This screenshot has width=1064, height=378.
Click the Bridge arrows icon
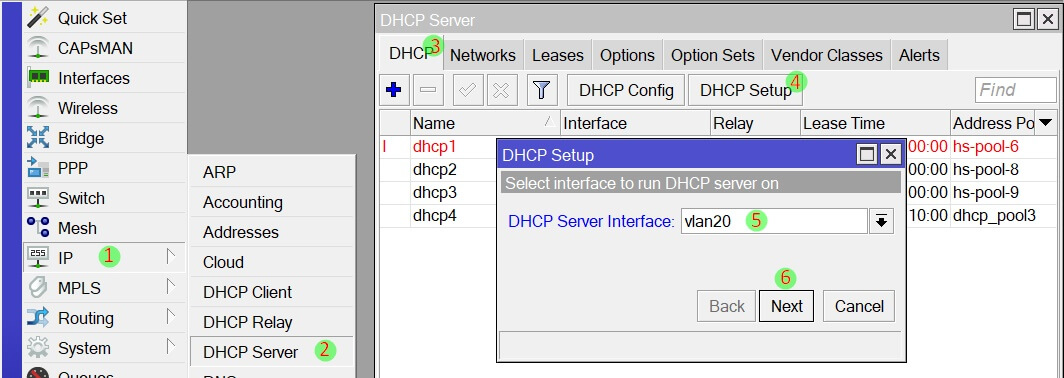(38, 138)
